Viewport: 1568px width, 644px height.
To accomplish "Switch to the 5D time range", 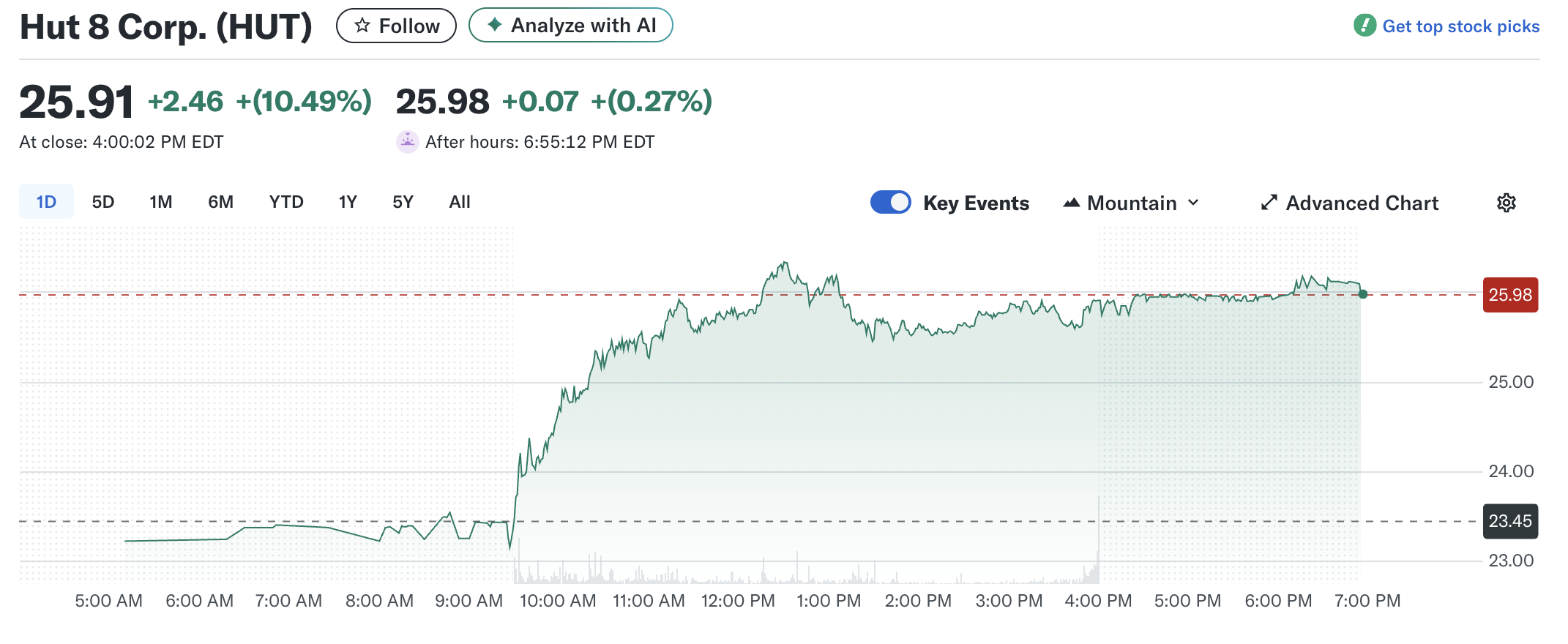I will [103, 202].
